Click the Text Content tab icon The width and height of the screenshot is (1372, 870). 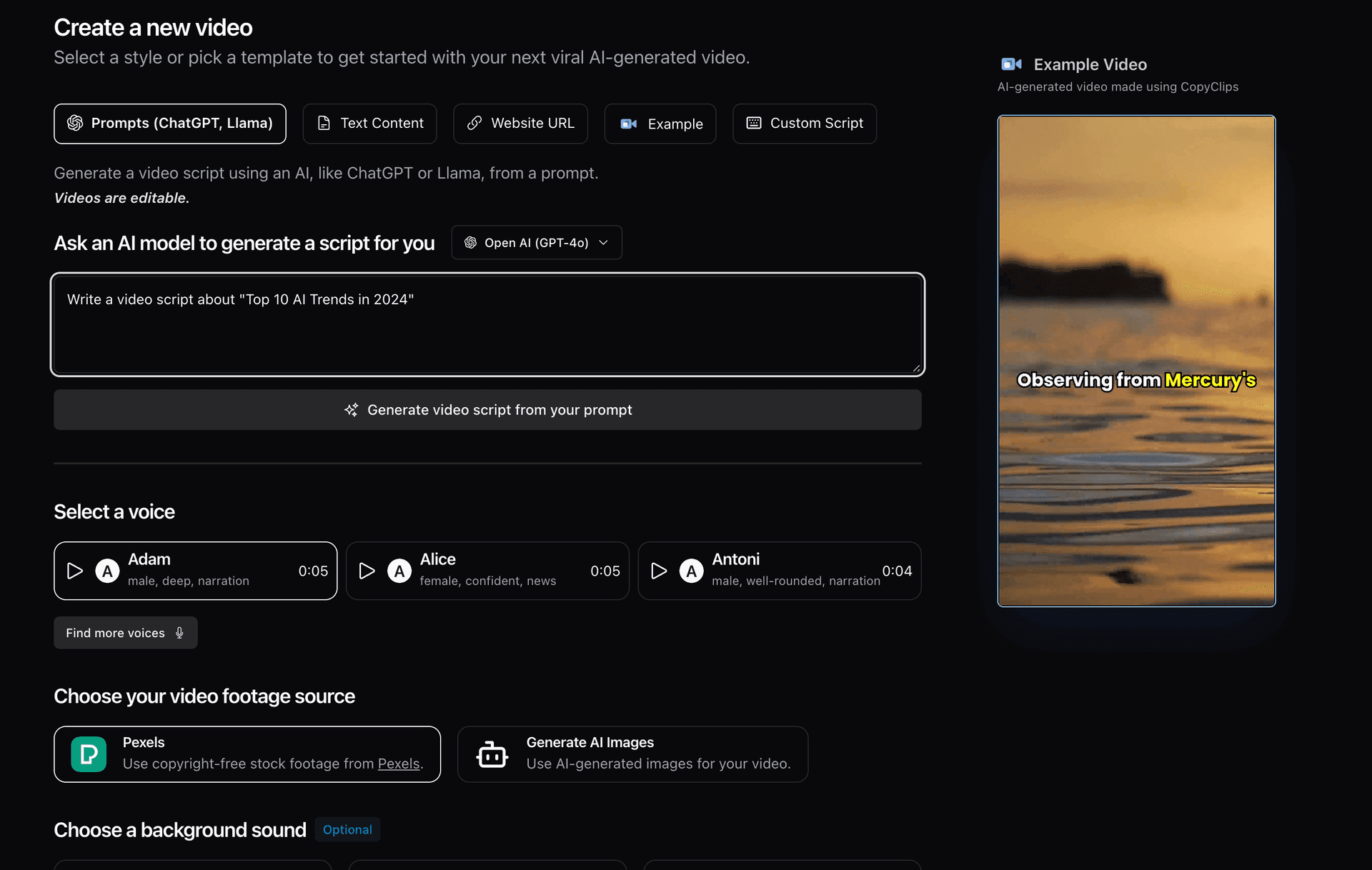pos(323,123)
